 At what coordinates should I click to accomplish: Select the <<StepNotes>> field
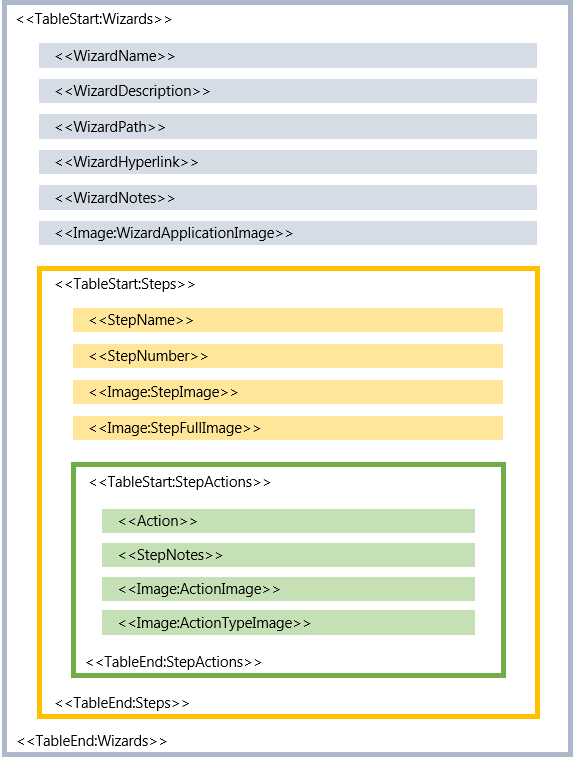288,555
